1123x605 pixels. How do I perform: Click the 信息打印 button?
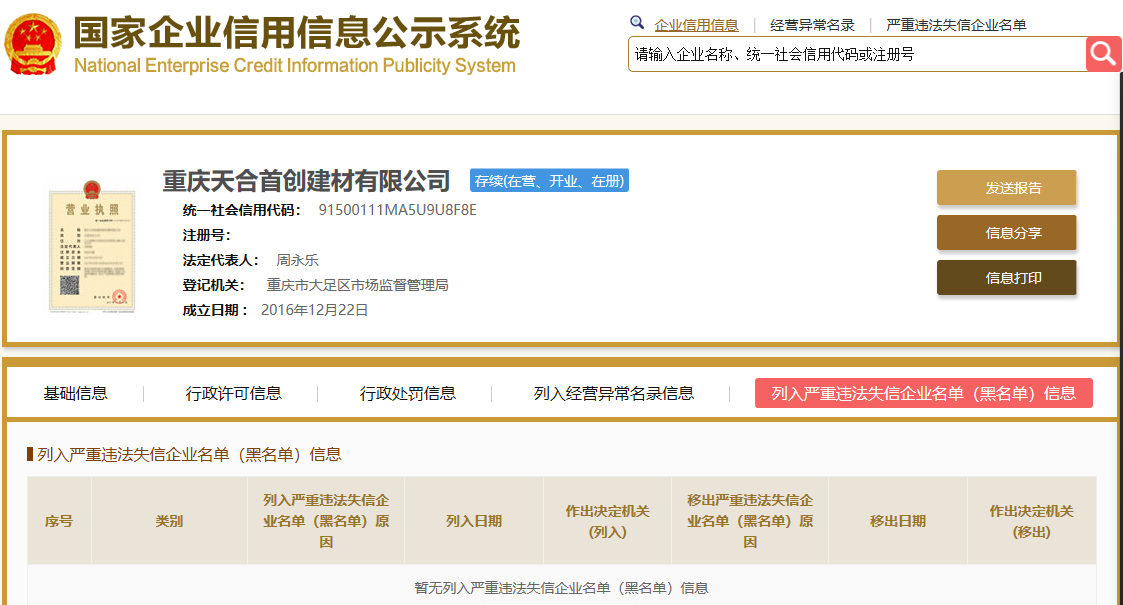click(1006, 278)
